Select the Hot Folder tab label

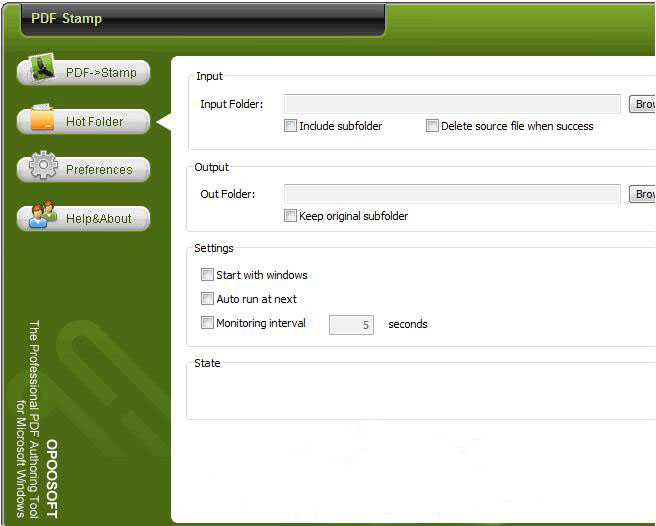point(95,122)
